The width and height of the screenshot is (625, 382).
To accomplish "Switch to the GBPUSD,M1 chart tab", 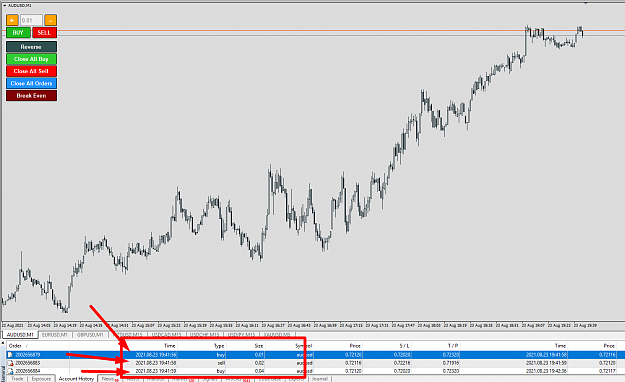I will coord(90,335).
